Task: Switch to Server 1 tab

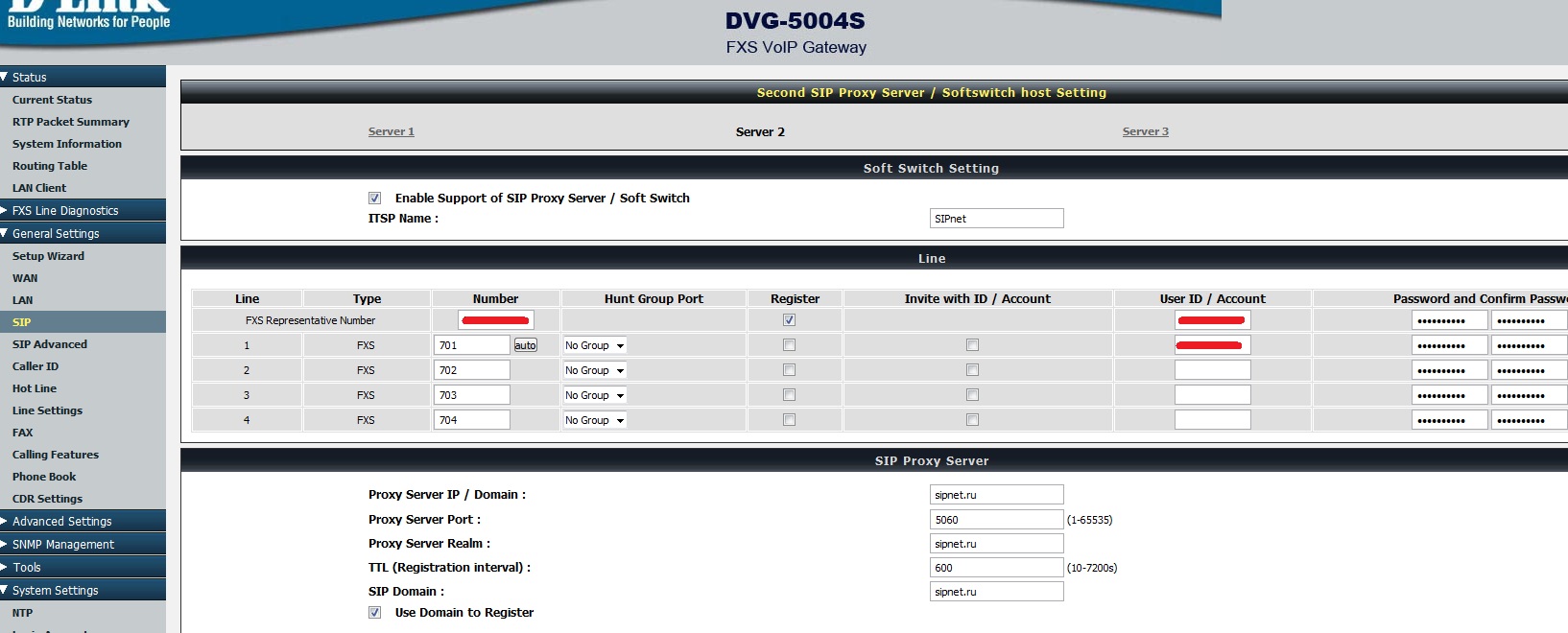Action: [x=391, y=132]
